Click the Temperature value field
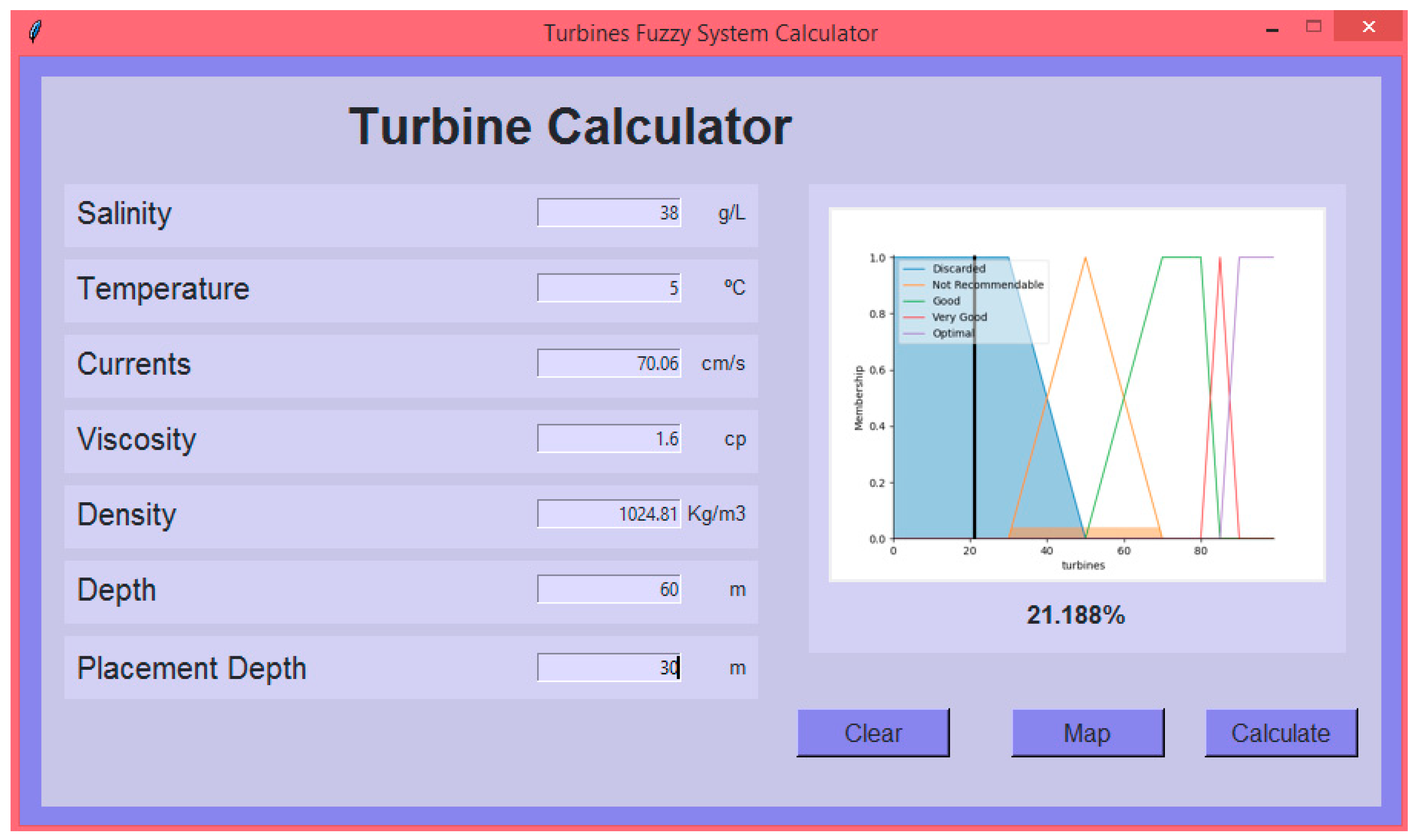The width and height of the screenshot is (1417, 840). pyautogui.click(x=608, y=288)
